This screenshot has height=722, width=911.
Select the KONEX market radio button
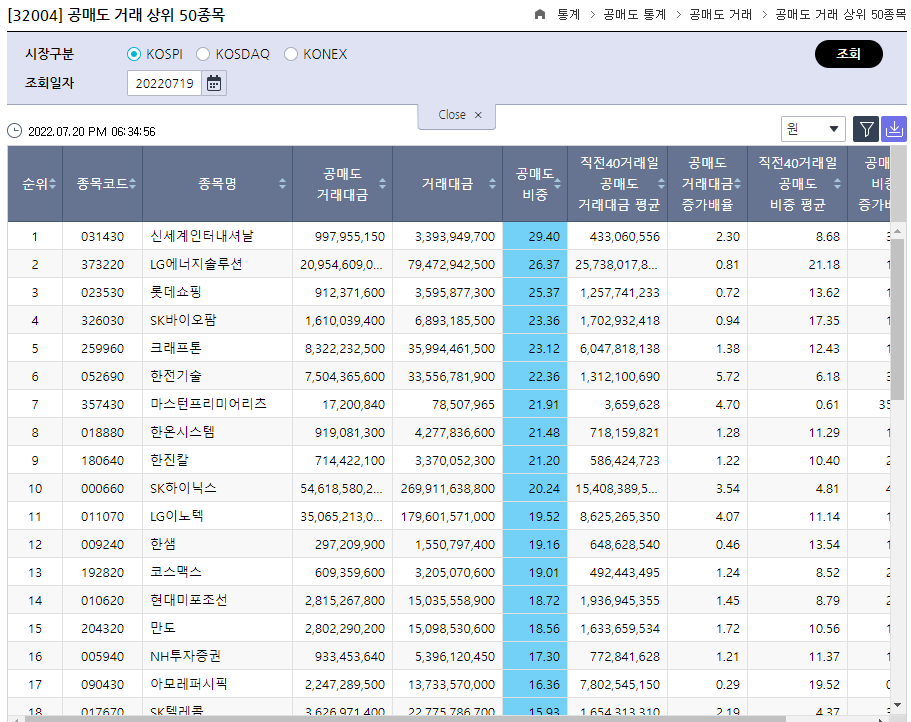[290, 54]
